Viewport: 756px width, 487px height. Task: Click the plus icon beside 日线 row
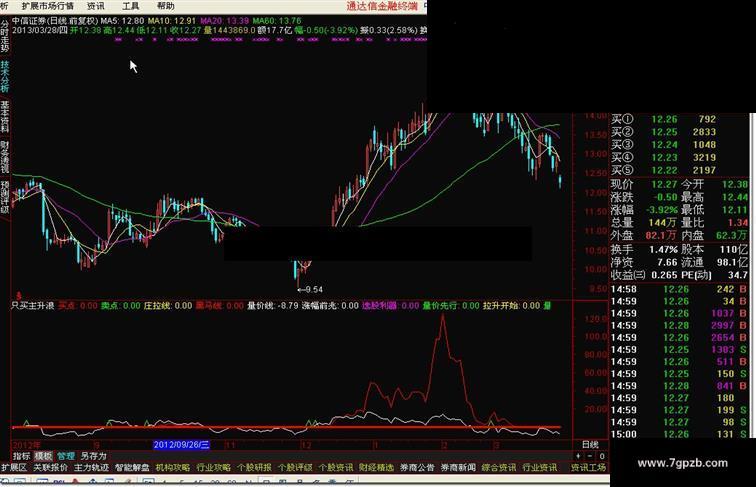578,456
